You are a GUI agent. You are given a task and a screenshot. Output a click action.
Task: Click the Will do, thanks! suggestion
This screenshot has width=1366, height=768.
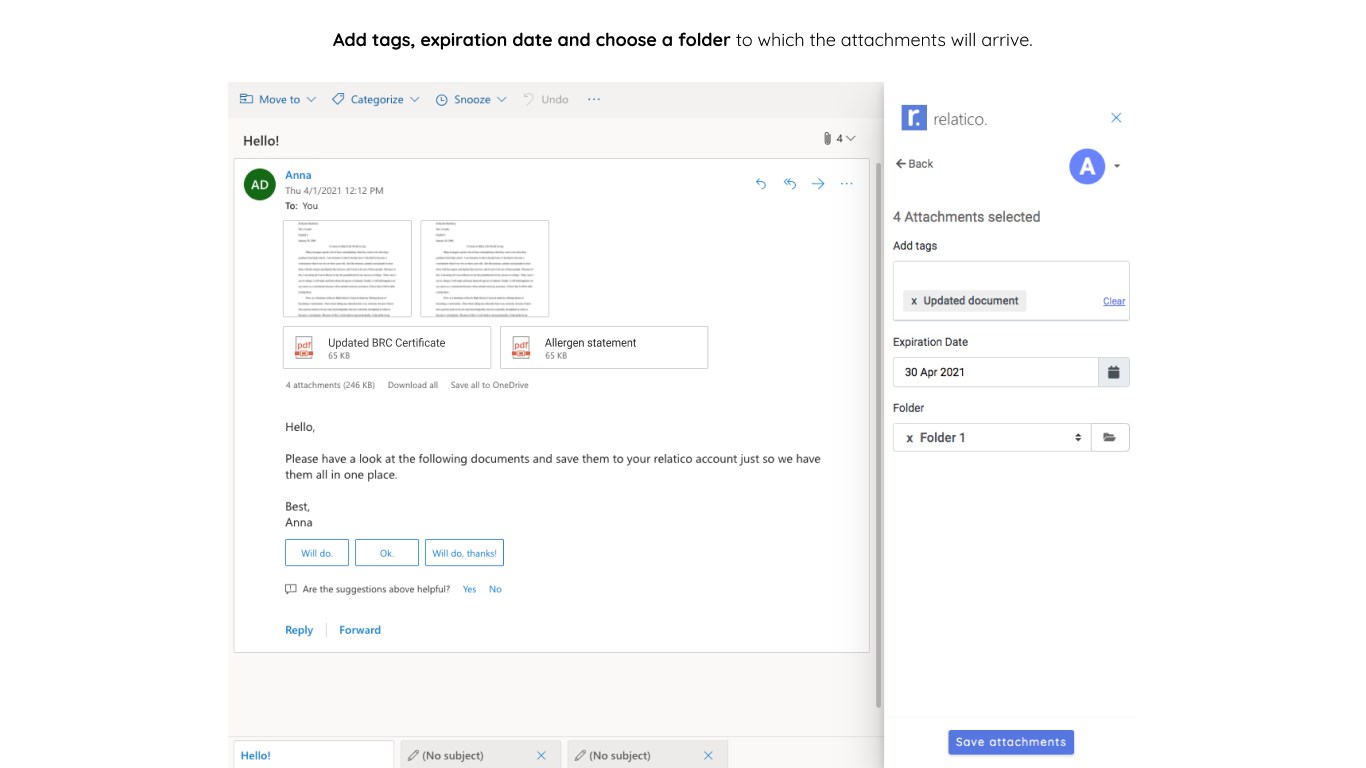[x=464, y=553]
